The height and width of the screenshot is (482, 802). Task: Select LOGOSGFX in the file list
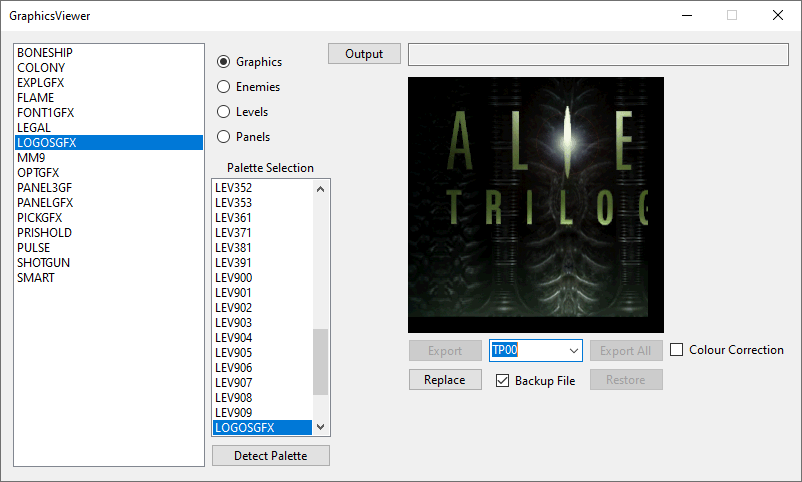(108, 143)
